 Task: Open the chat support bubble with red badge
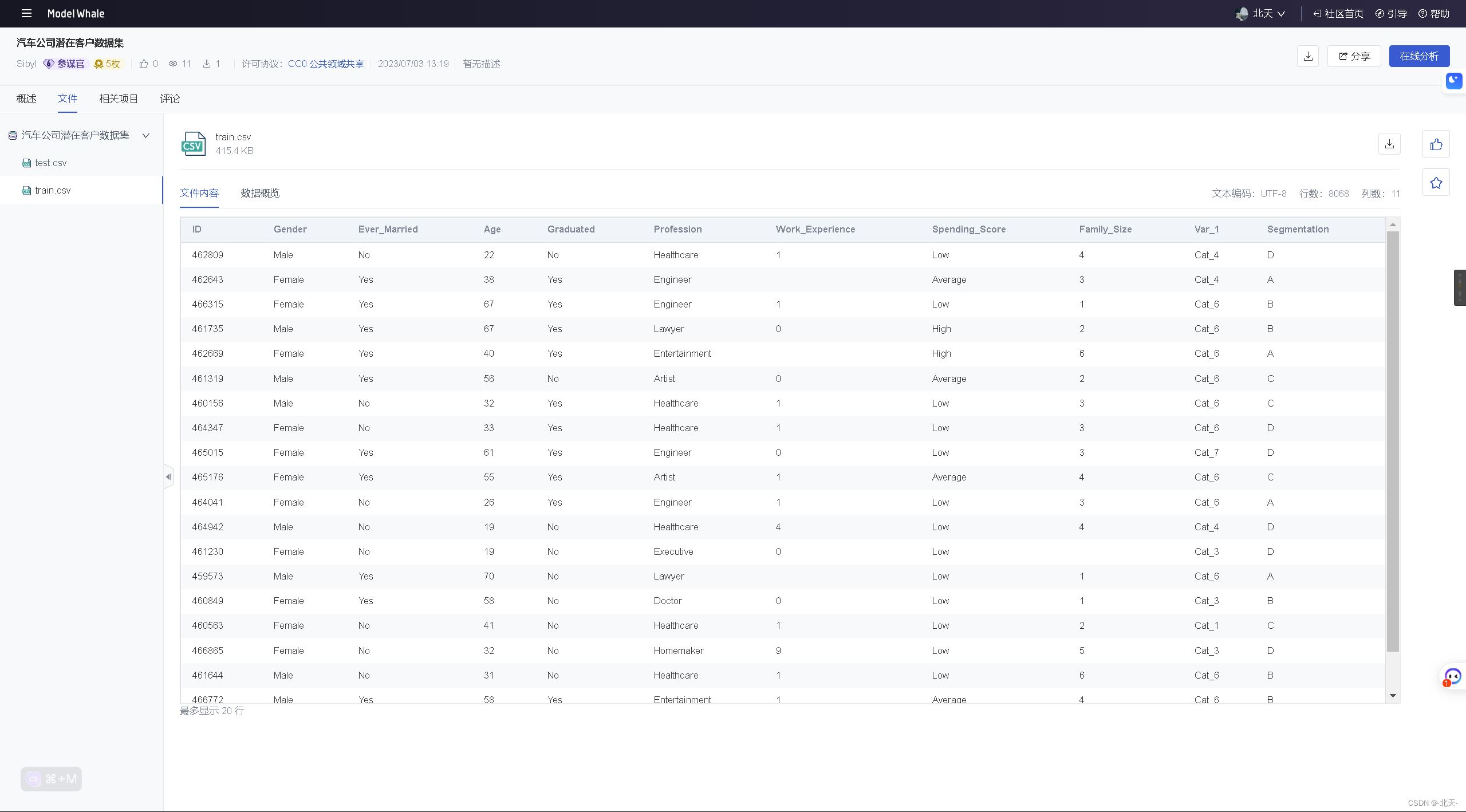(x=1452, y=677)
